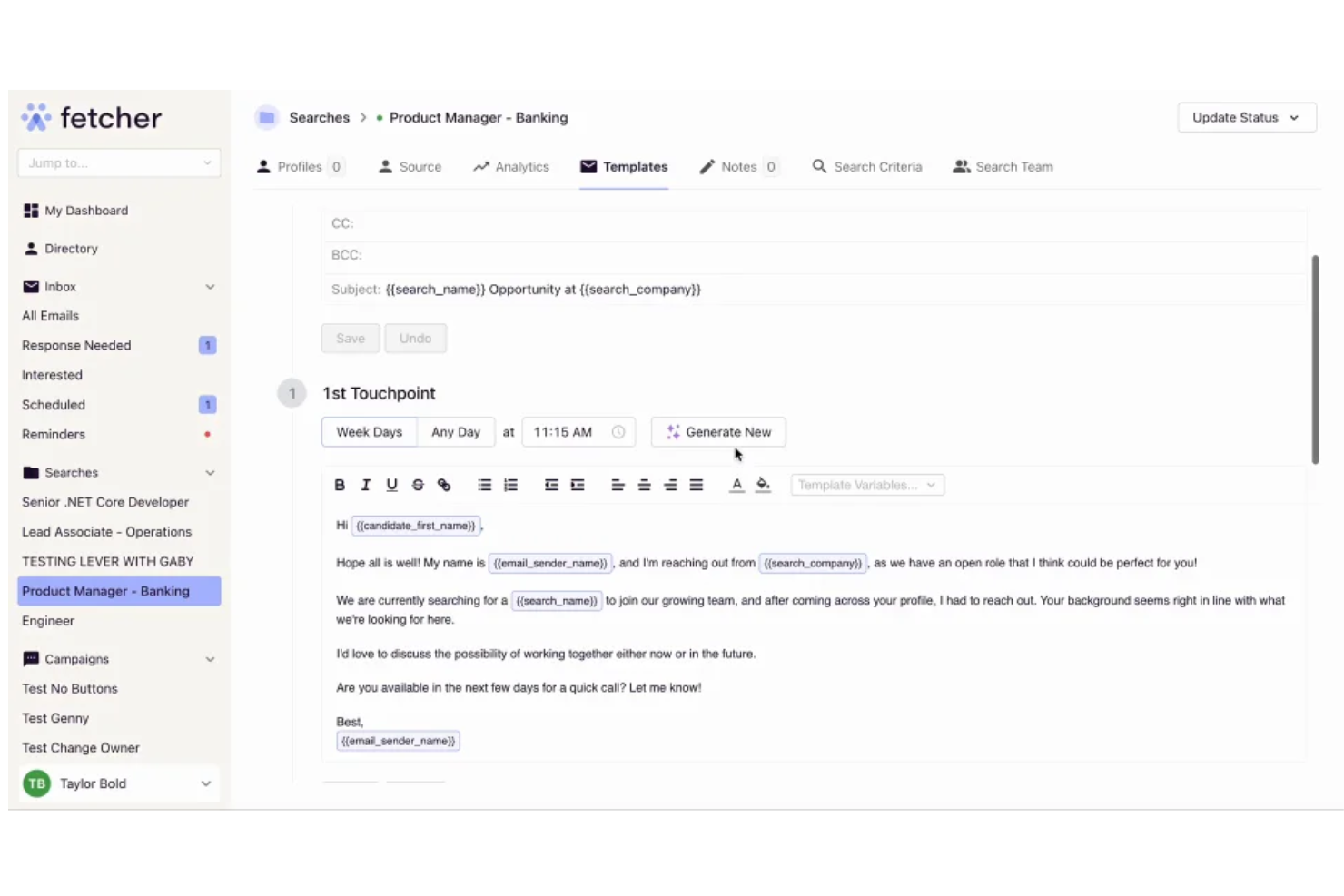
Task: Create a bulleted list
Action: (484, 485)
